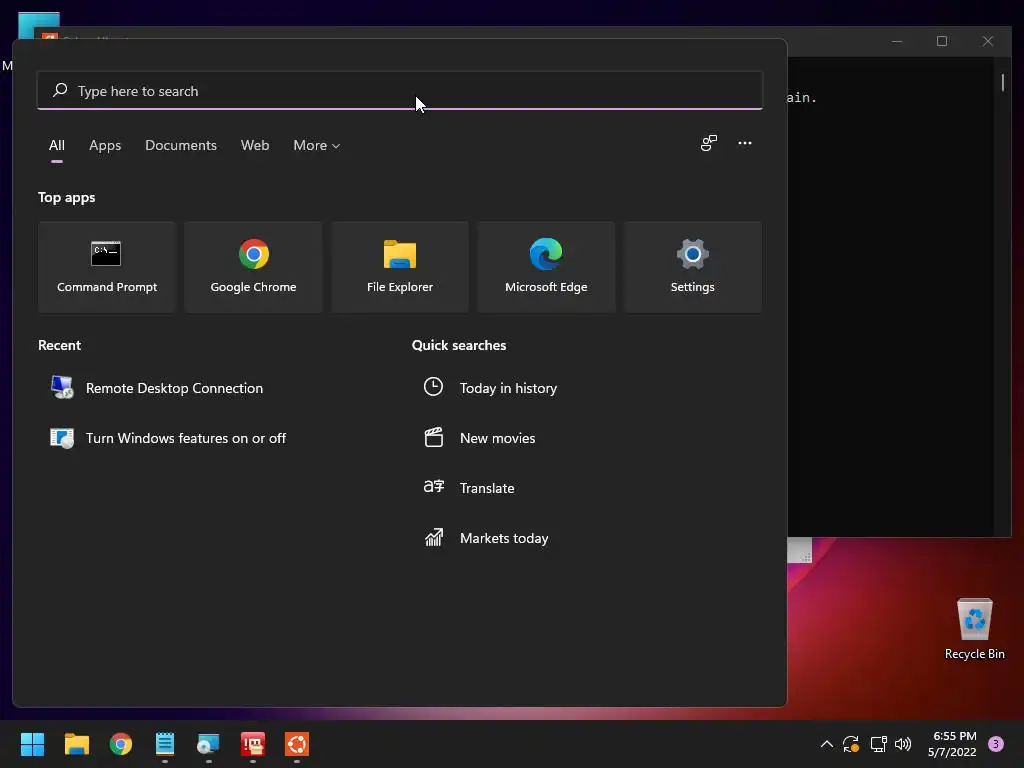Open the red app icon on taskbar
1024x768 pixels.
coord(253,744)
